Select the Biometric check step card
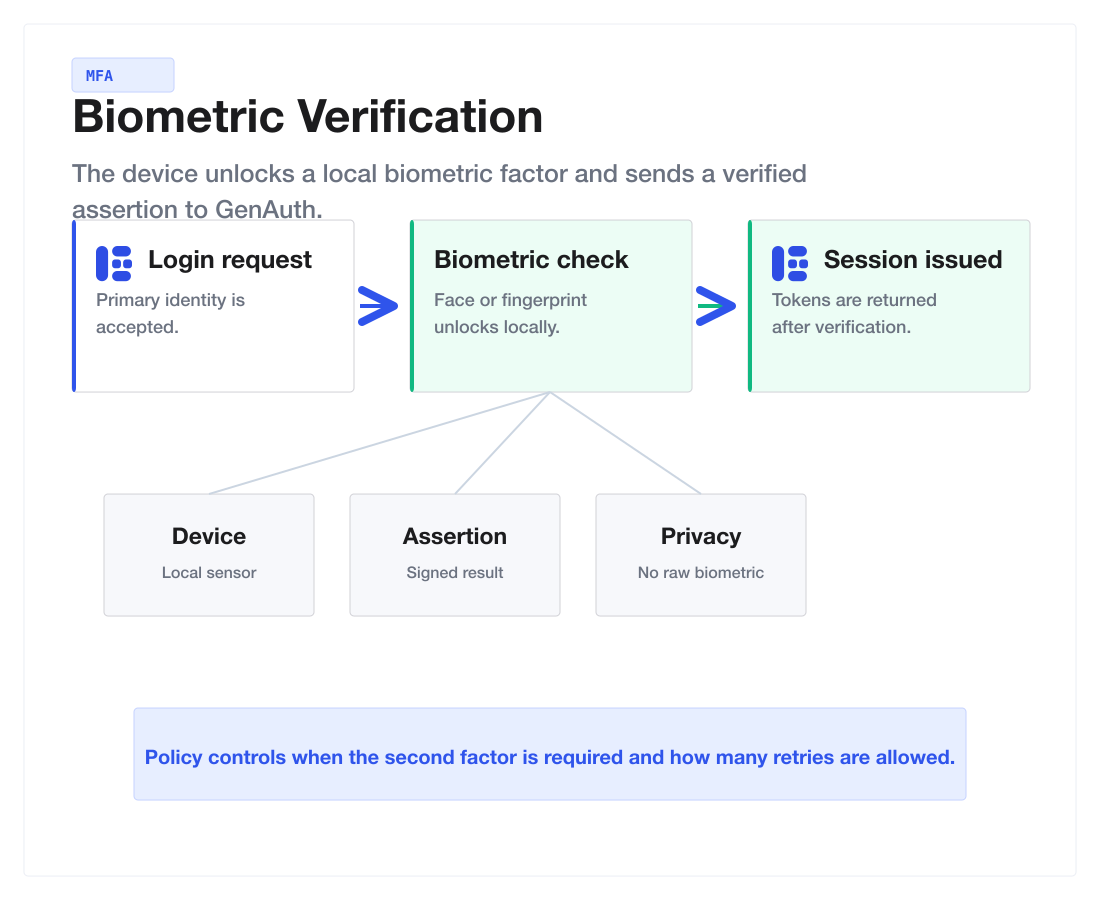The height and width of the screenshot is (900, 1100). click(551, 306)
